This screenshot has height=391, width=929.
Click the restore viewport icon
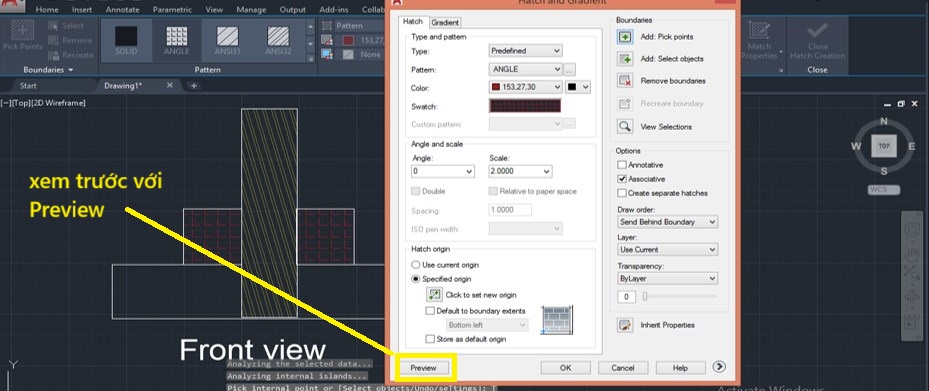pos(901,103)
